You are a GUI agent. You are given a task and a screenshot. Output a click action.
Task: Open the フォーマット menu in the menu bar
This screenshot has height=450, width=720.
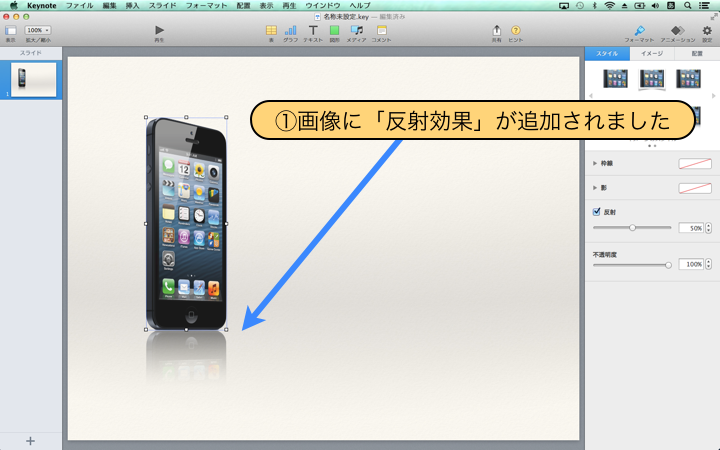pos(207,6)
